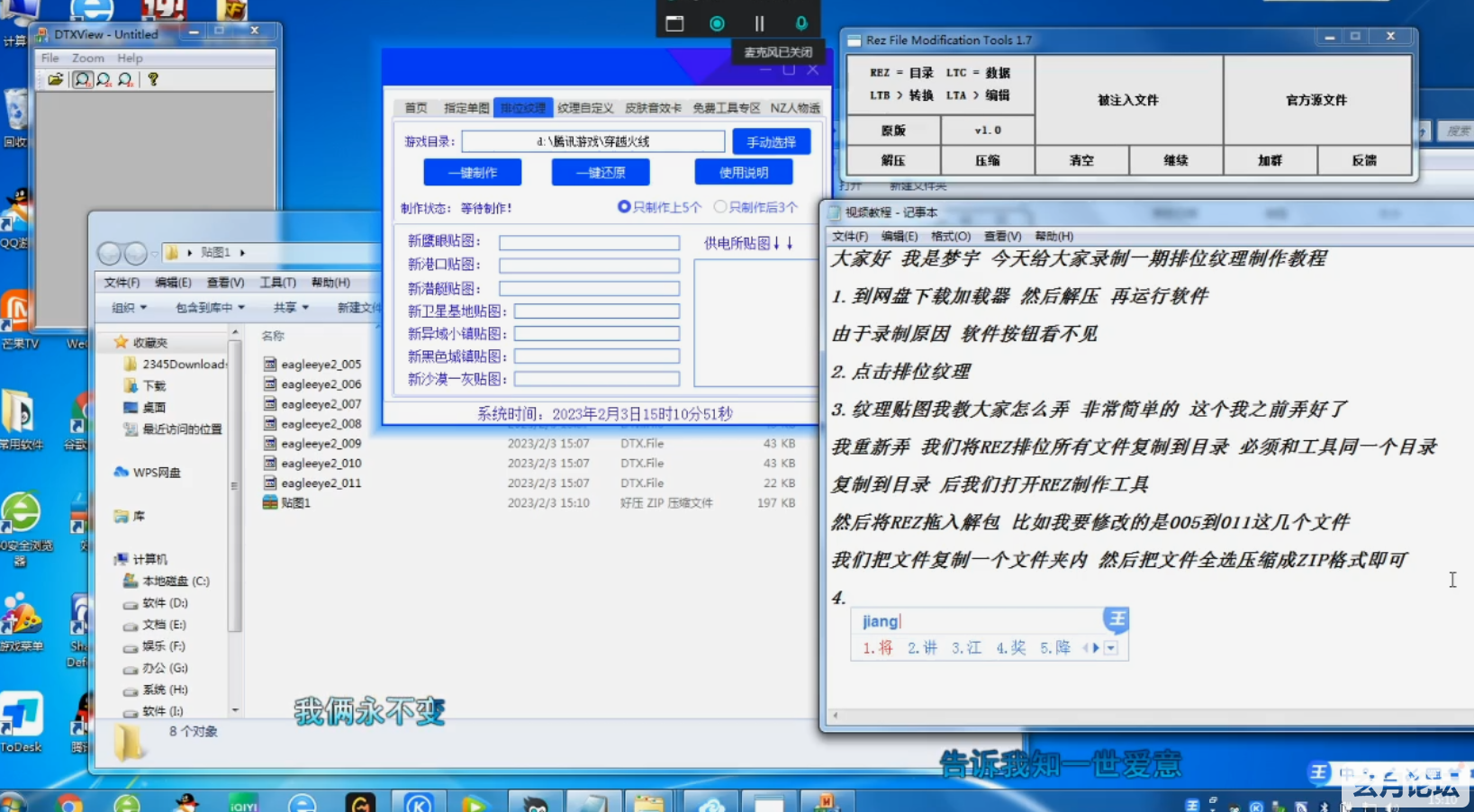
Task: Open 文件(F) menu in Notepad
Action: click(x=850, y=236)
